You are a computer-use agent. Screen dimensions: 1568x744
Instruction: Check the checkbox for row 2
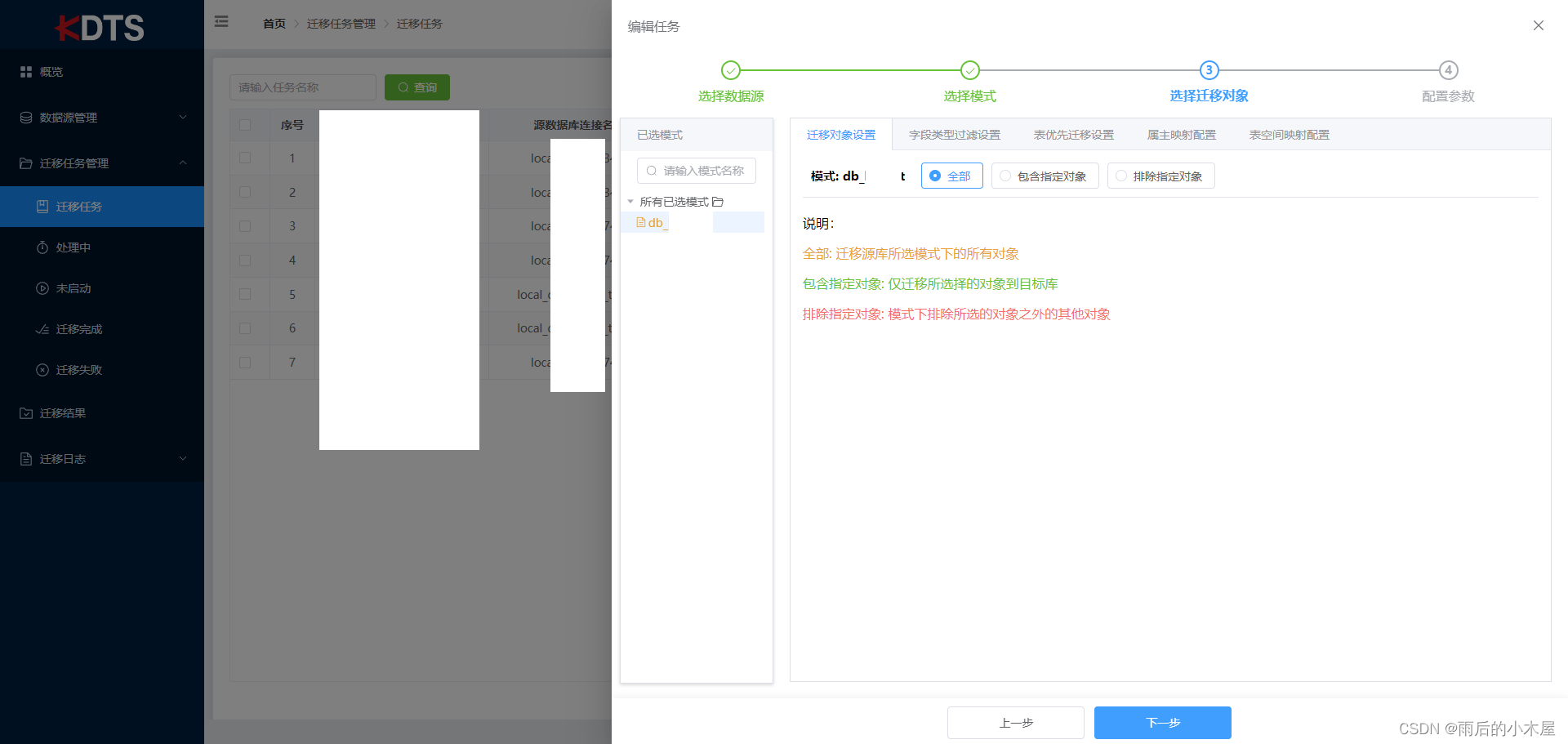pyautogui.click(x=245, y=192)
